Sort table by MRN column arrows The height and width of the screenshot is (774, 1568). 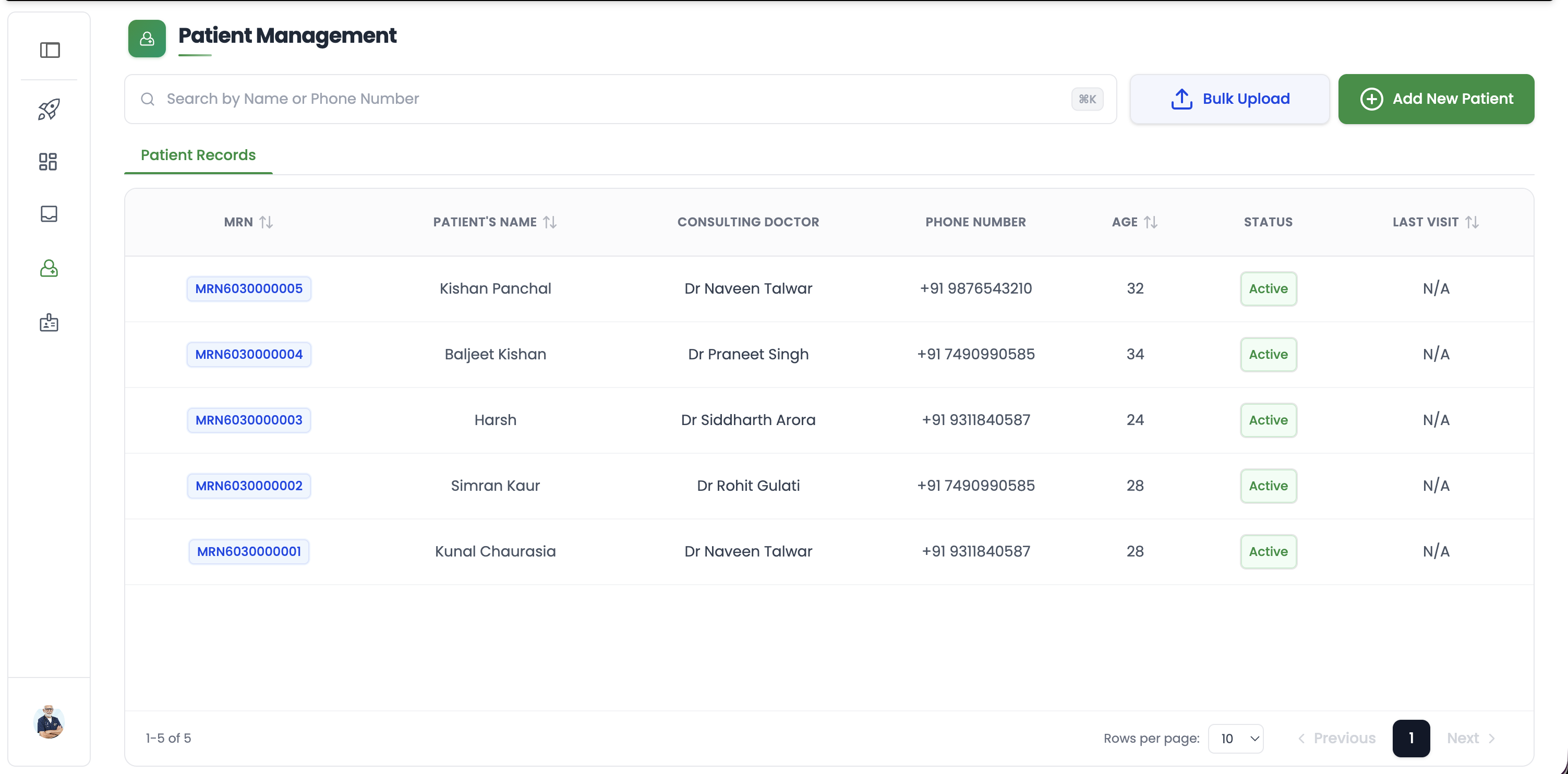(266, 222)
